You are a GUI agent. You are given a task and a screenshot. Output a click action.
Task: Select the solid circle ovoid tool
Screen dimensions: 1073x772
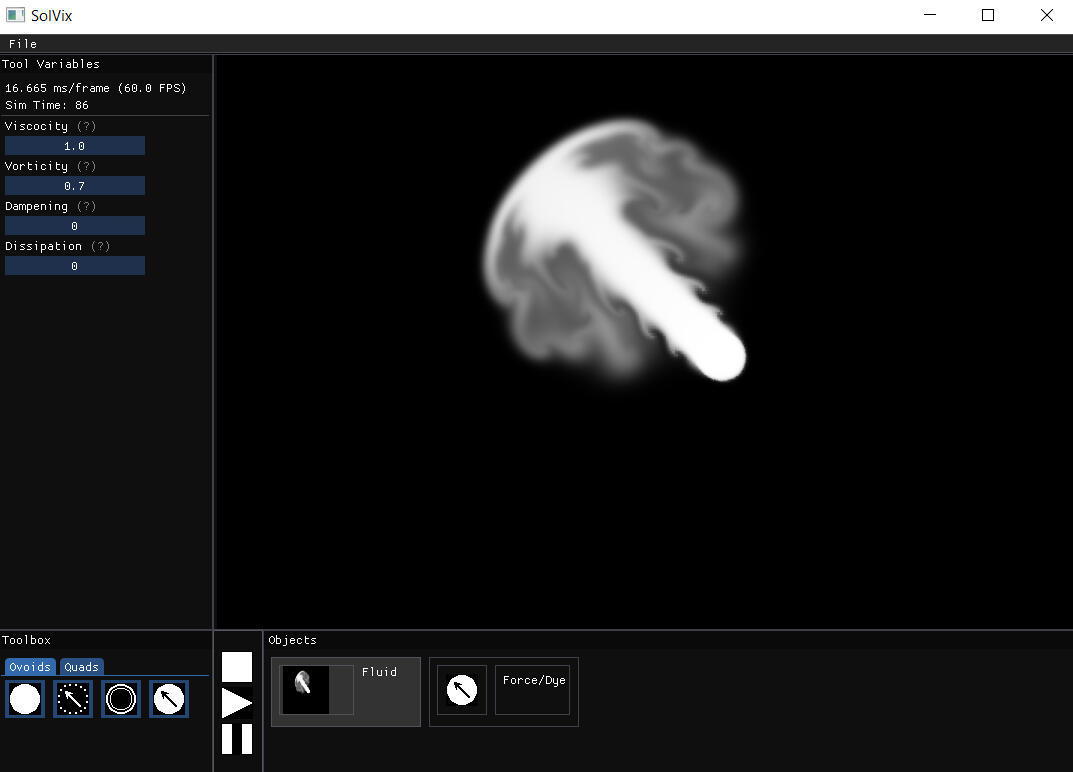[x=25, y=699]
